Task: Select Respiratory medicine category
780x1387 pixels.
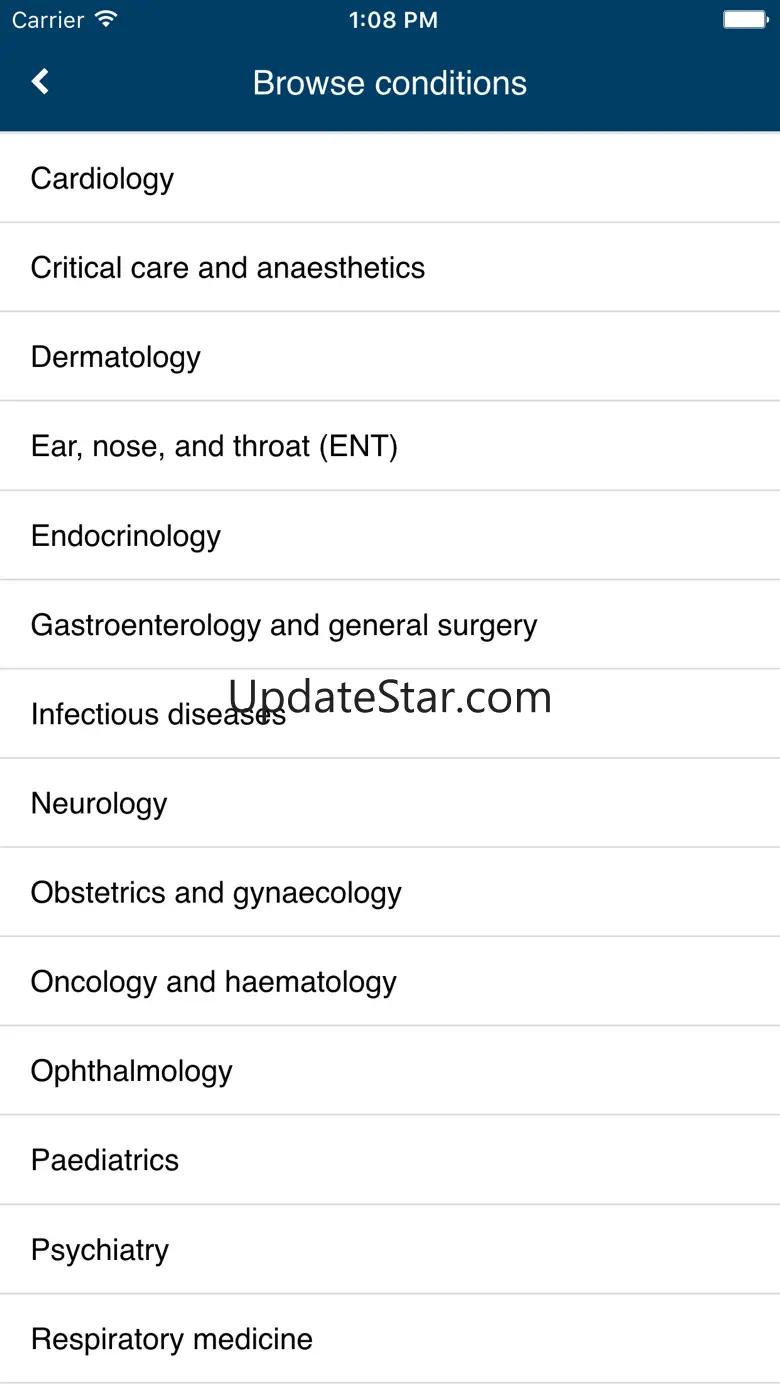Action: (172, 1339)
